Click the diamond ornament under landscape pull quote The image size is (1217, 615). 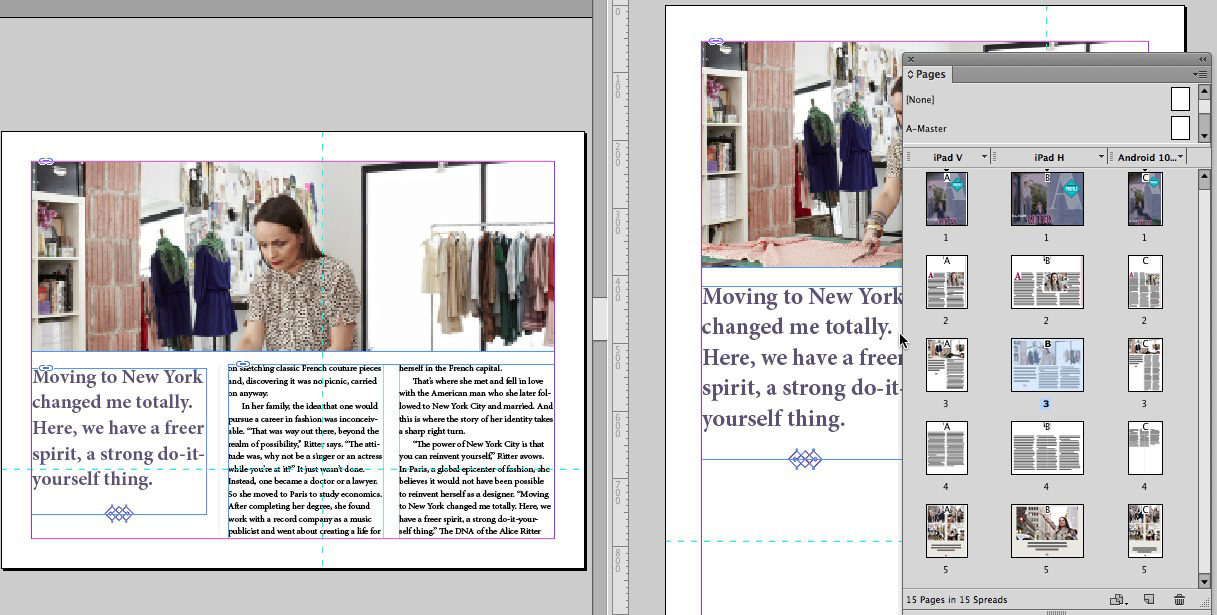click(x=119, y=514)
